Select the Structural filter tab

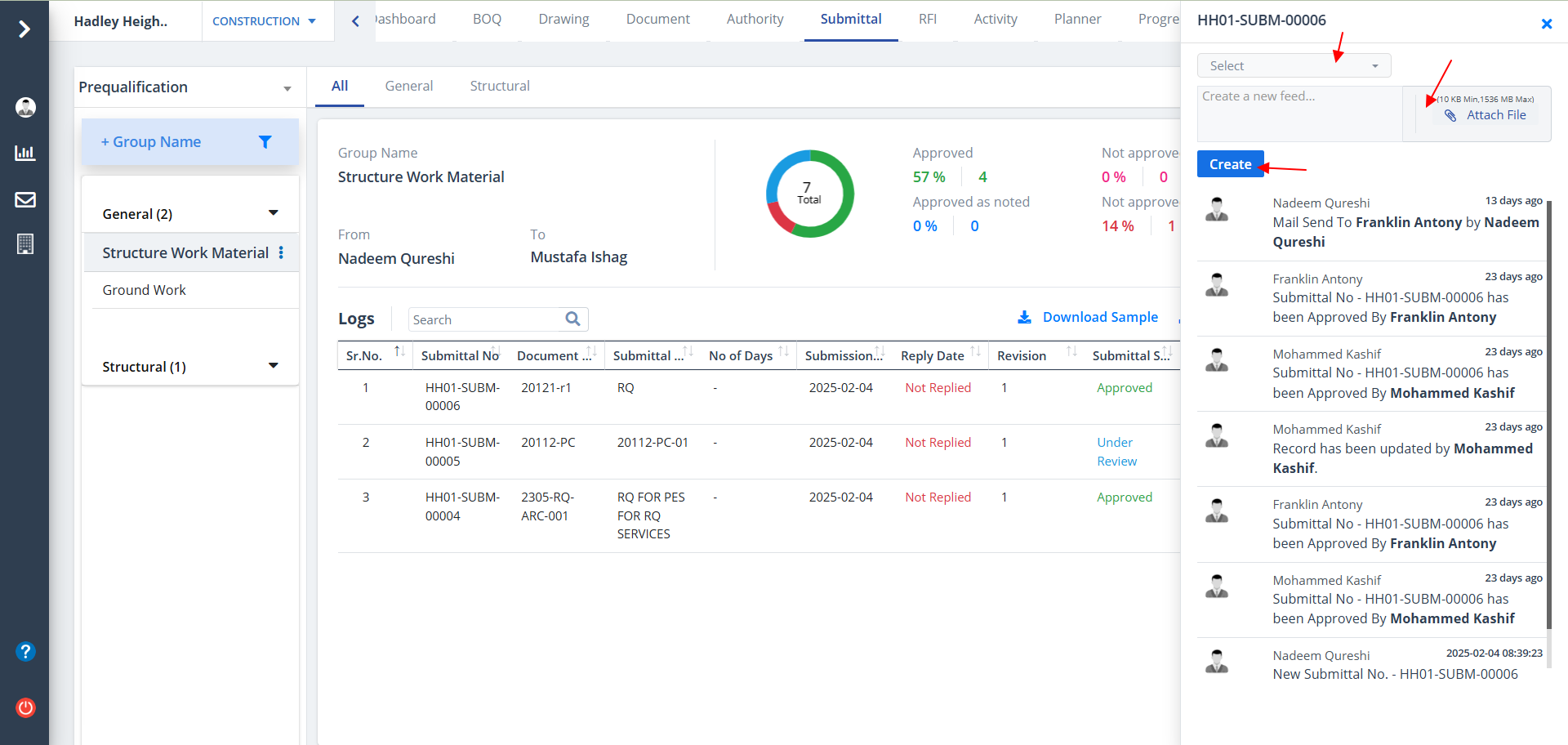tap(499, 87)
